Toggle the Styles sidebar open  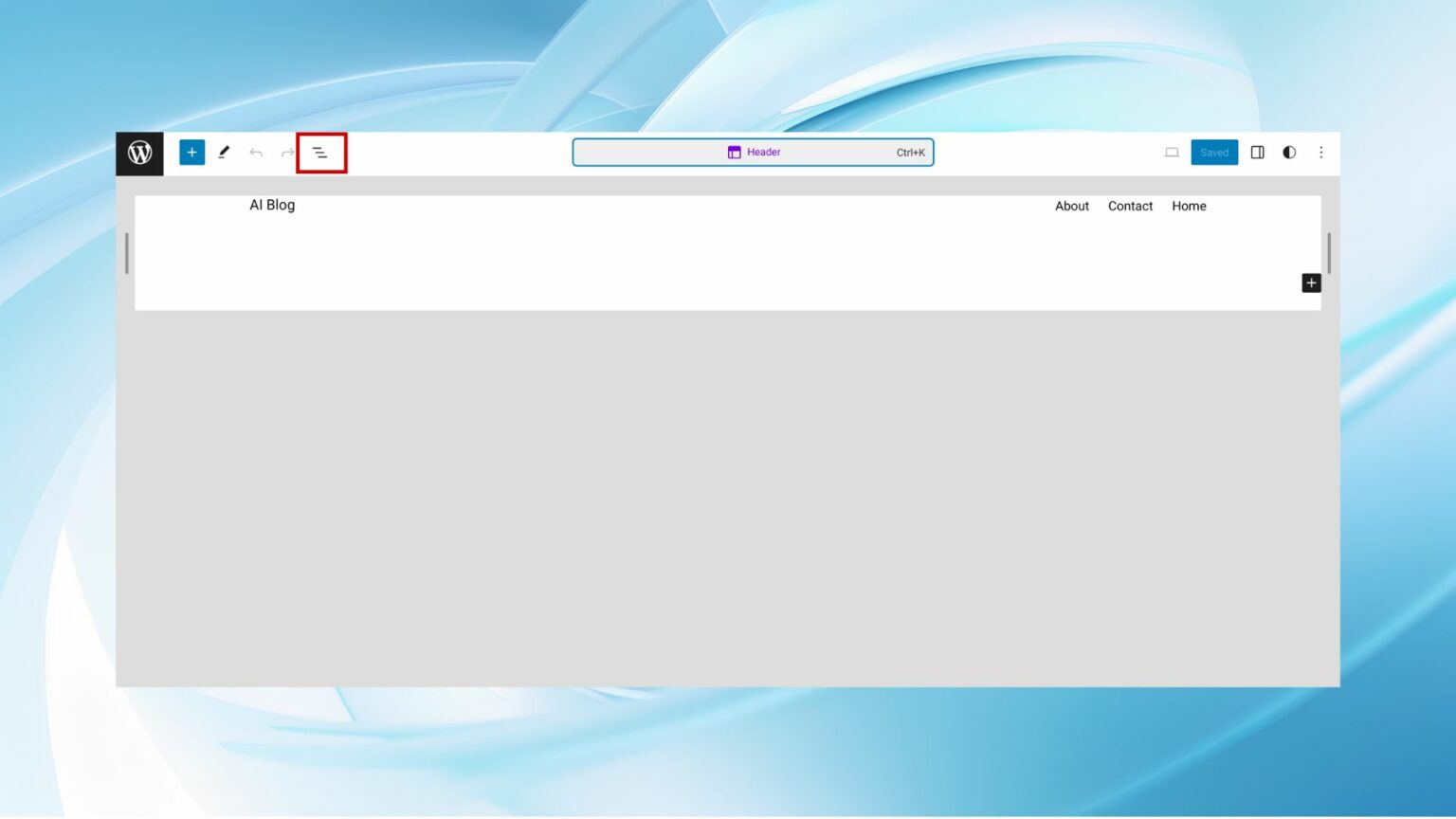coord(1289,152)
